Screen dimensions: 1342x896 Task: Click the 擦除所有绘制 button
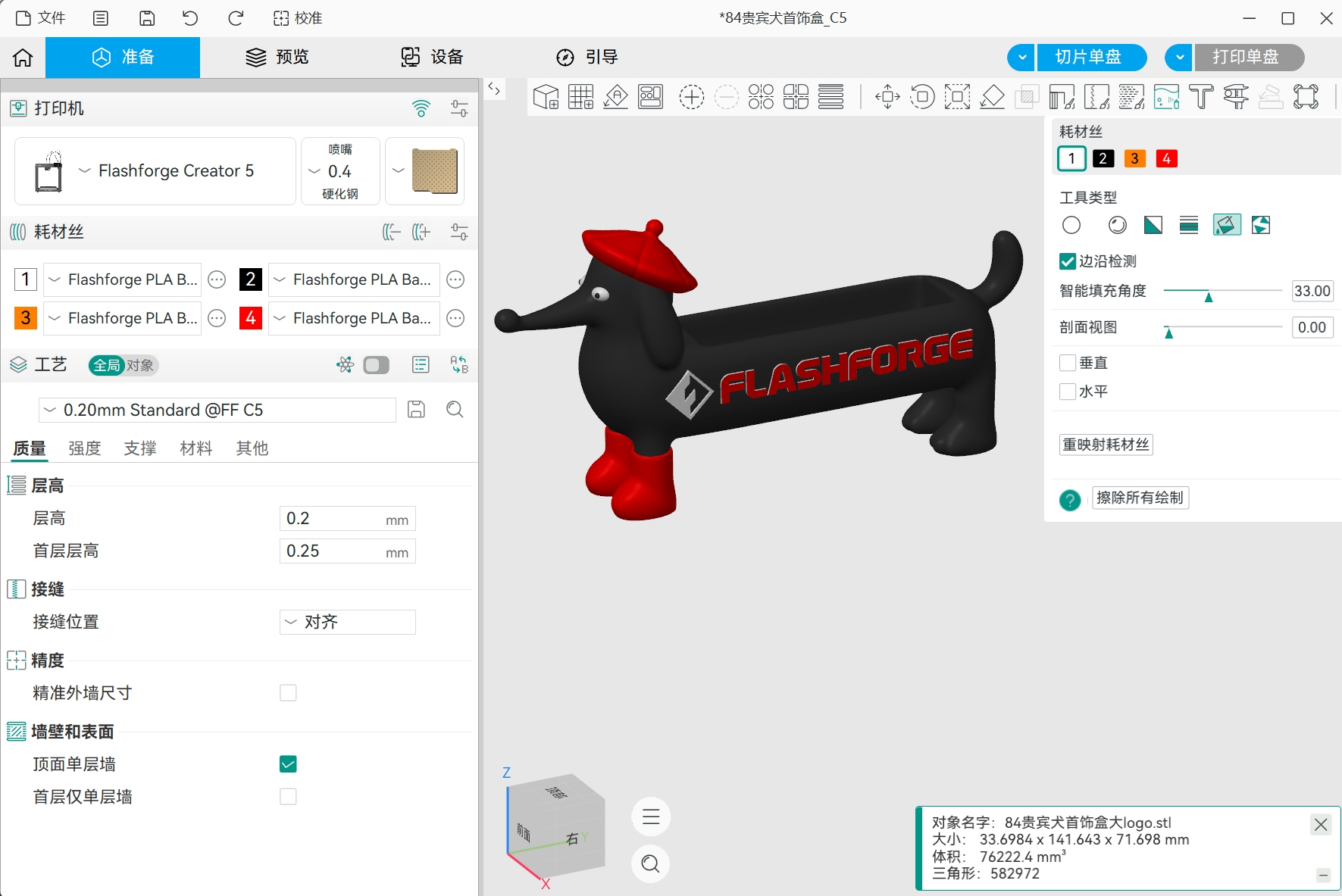coord(1140,498)
